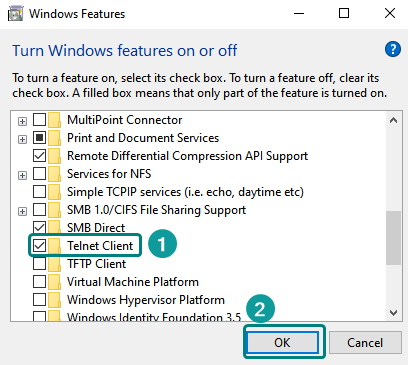
Task: Select the Windows Hypervisor Platform label
Action: tap(146, 300)
